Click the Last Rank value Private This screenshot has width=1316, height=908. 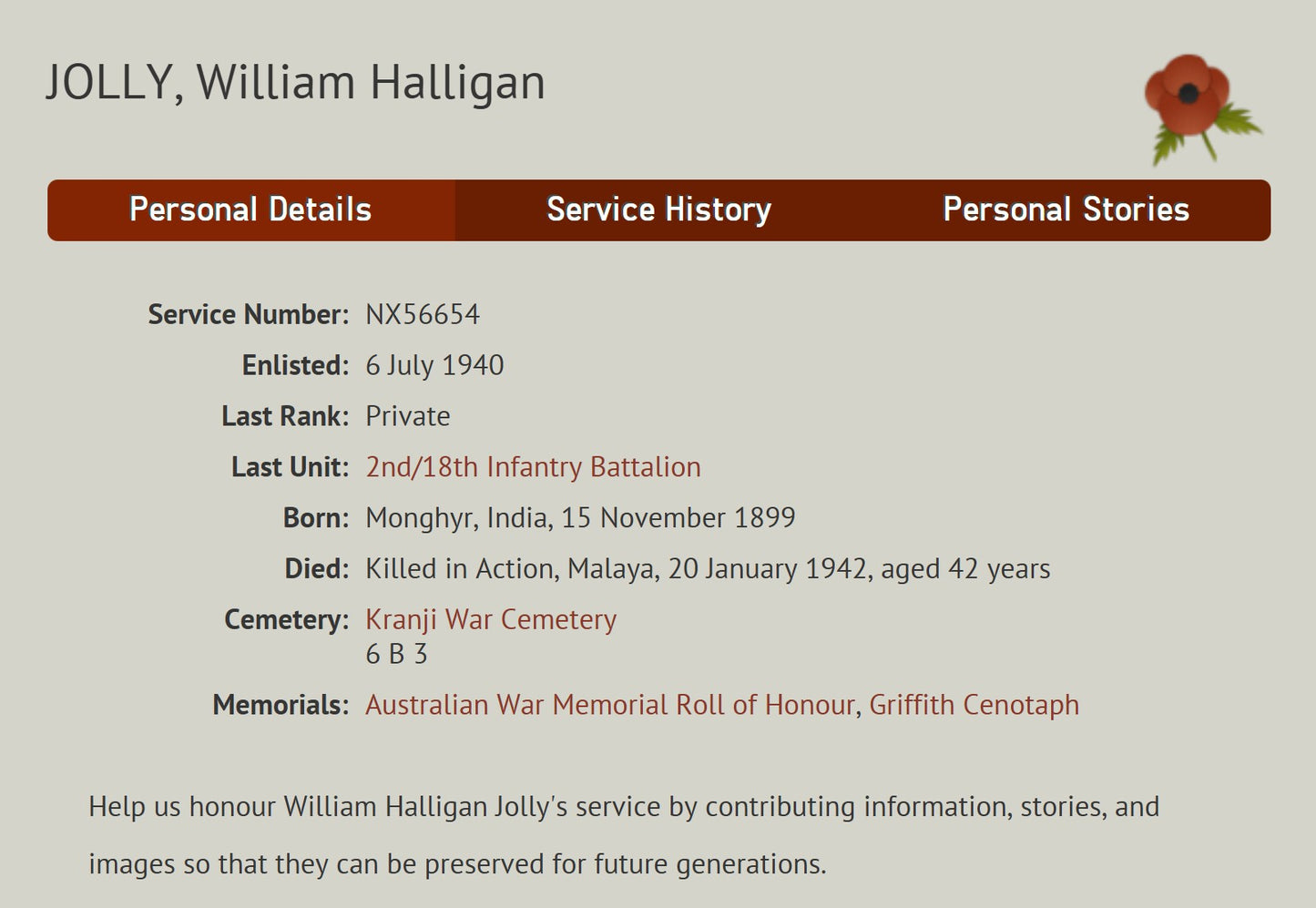pos(407,416)
